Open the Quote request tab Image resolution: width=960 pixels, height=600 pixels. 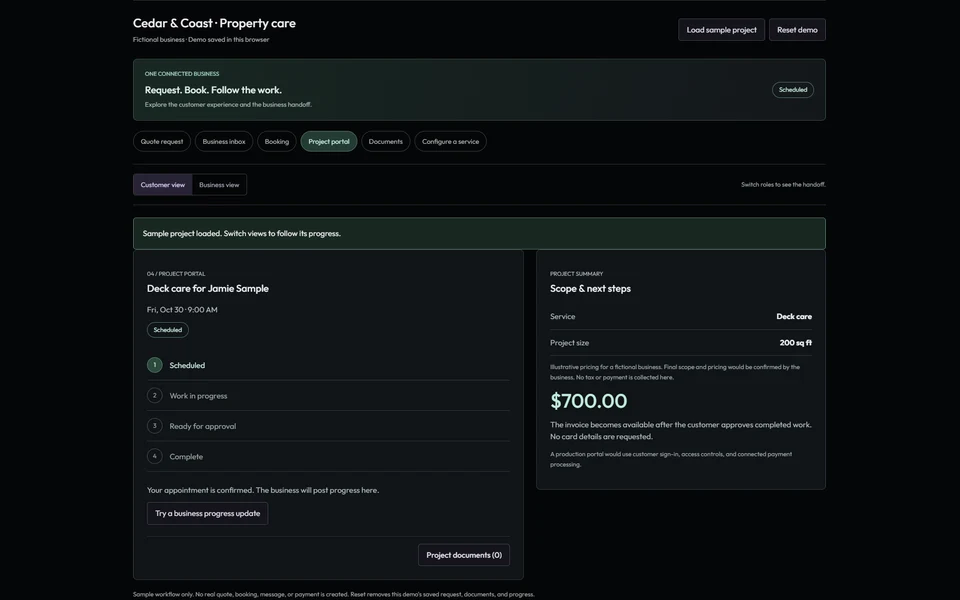tap(162, 141)
